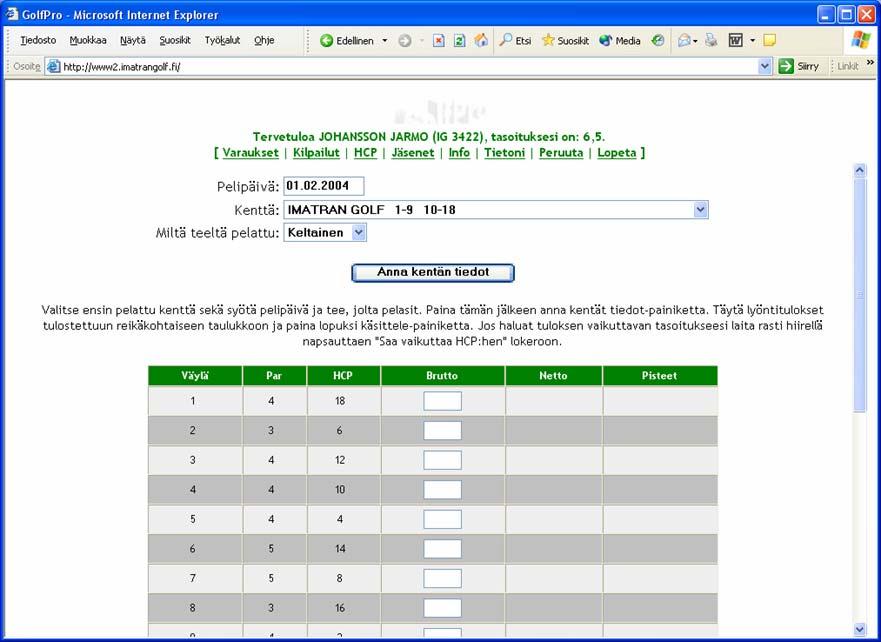
Task: Click the Lopeta link
Action: coord(617,152)
